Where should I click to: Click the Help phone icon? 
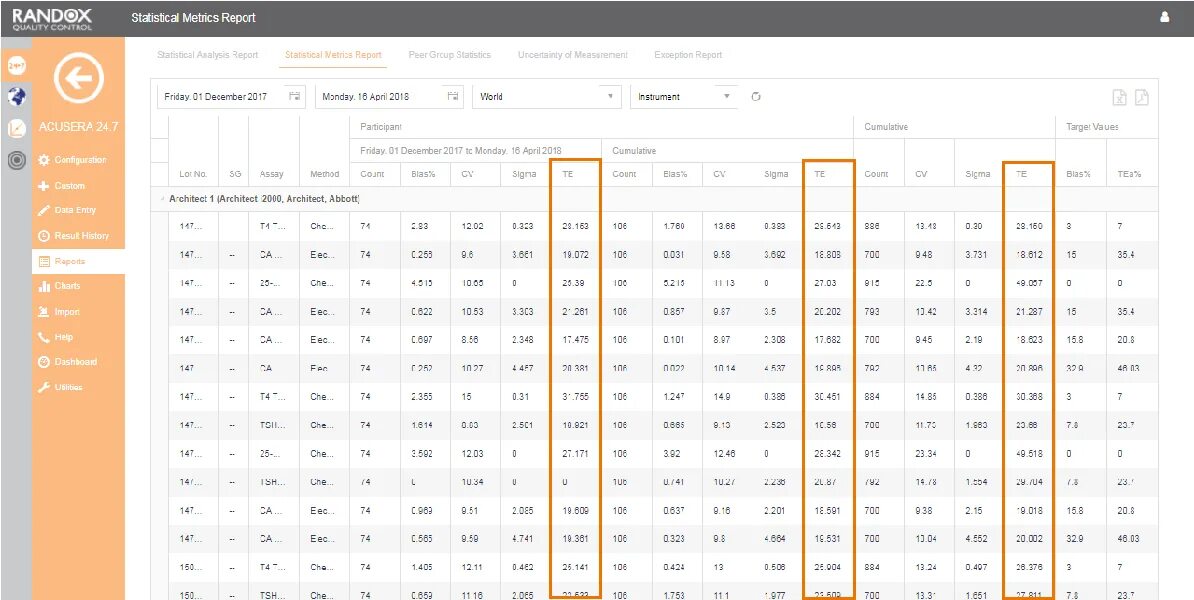(43, 337)
